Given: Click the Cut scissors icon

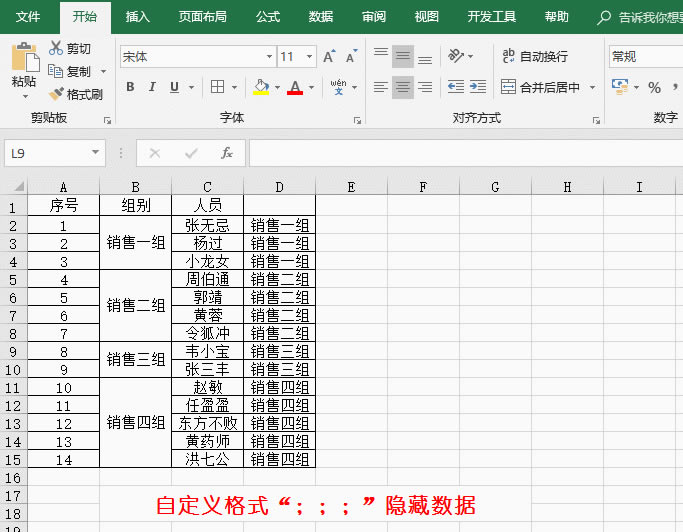Looking at the screenshot, I should [56, 48].
